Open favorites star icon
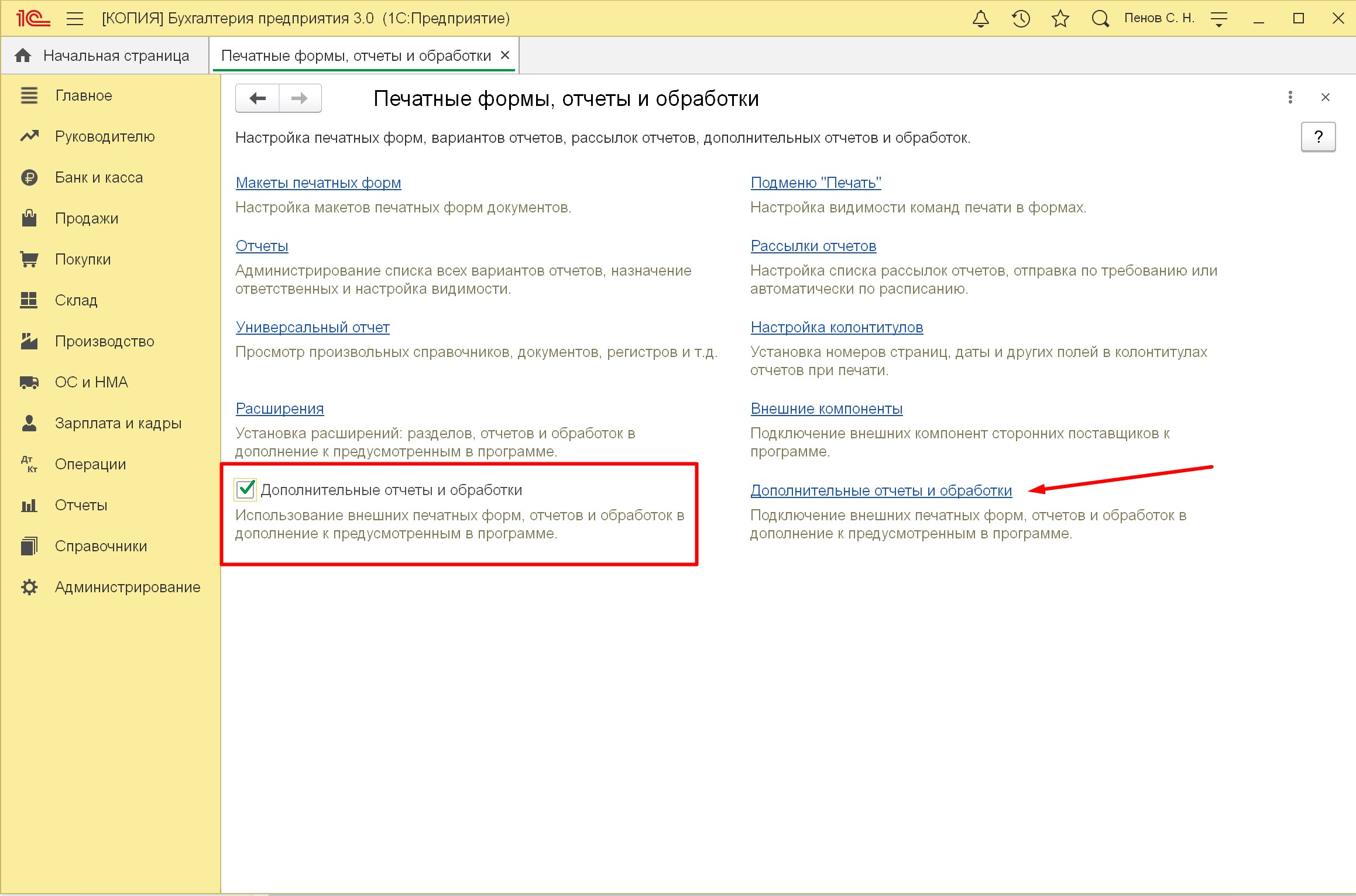This screenshot has width=1356, height=896. [x=1060, y=19]
